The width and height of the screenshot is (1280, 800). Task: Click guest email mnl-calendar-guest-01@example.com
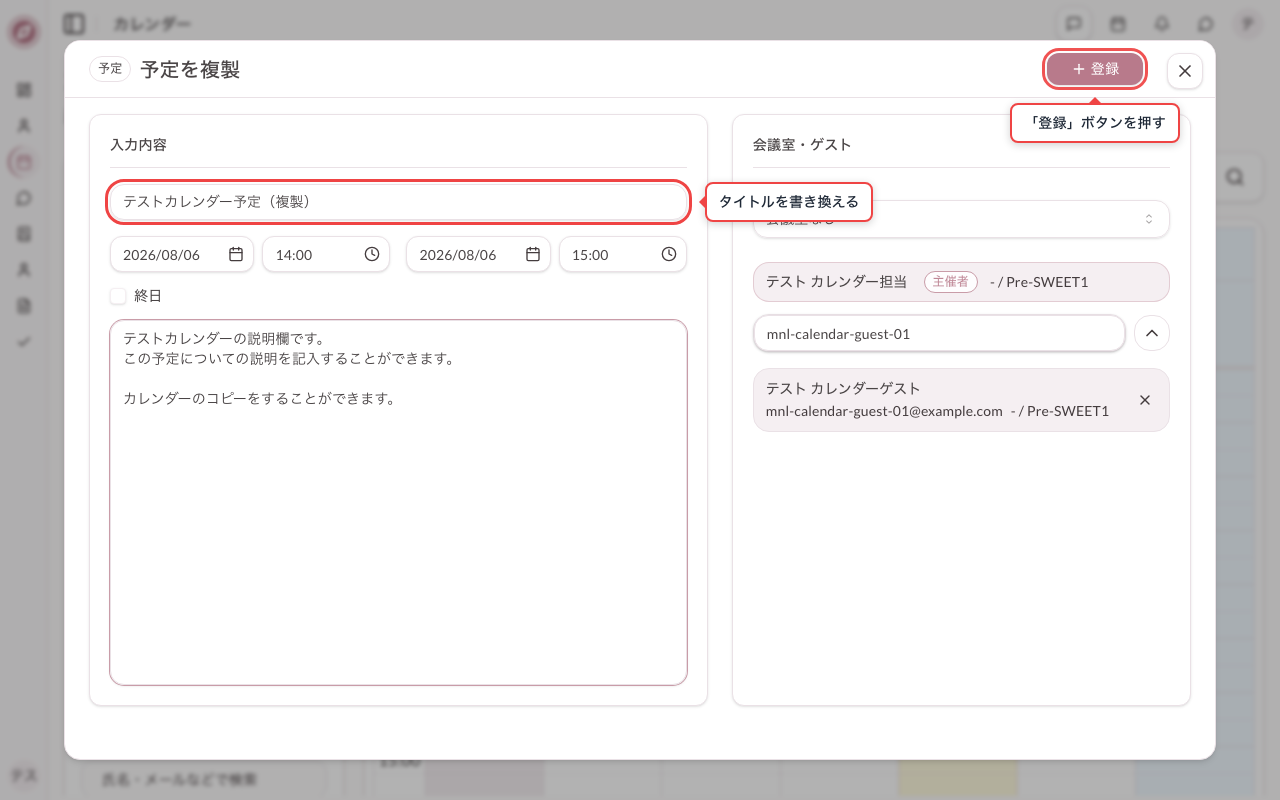[x=884, y=411]
